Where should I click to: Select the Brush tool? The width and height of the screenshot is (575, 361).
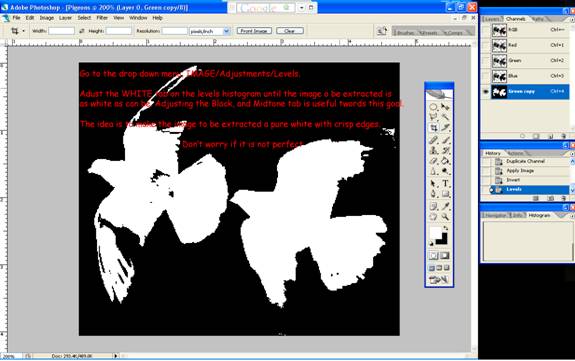coord(445,140)
